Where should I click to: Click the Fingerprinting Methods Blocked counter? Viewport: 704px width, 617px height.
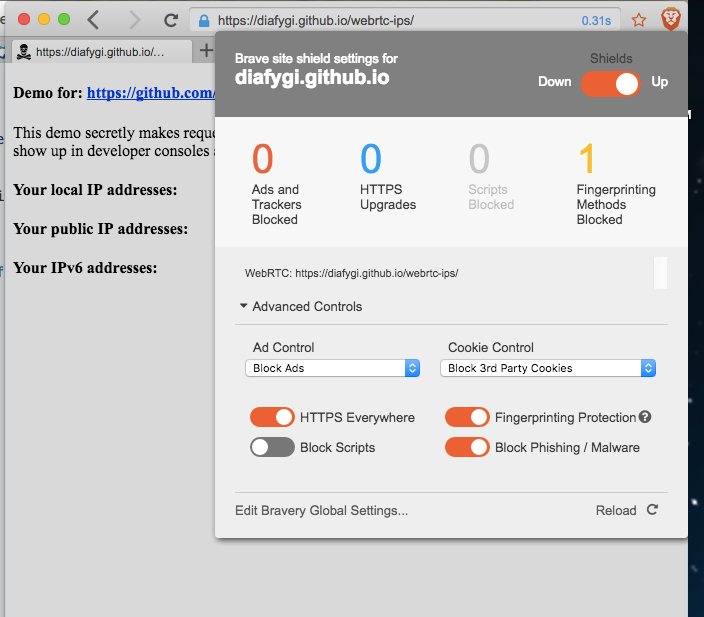coord(616,183)
